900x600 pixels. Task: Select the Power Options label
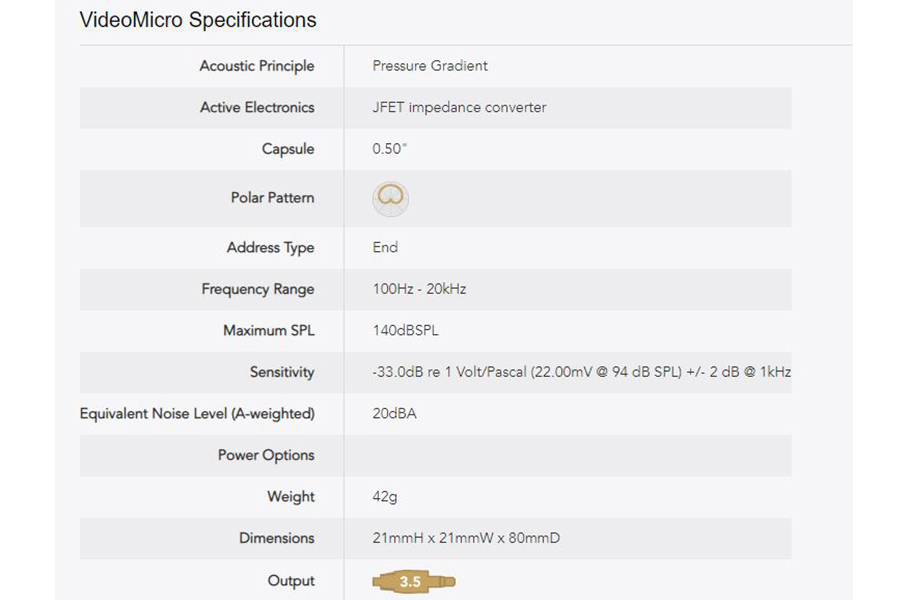coord(266,455)
